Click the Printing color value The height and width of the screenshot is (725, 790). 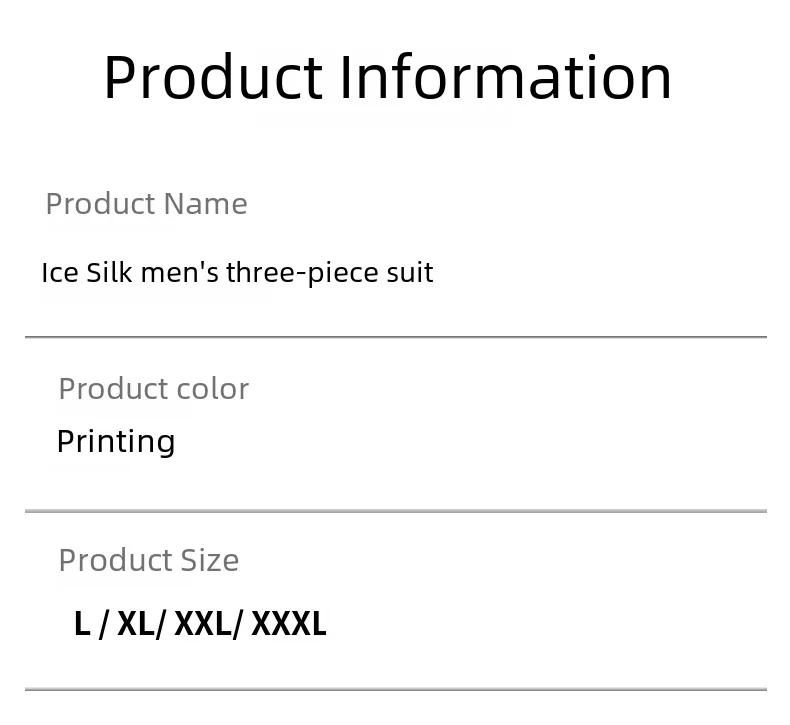point(116,442)
